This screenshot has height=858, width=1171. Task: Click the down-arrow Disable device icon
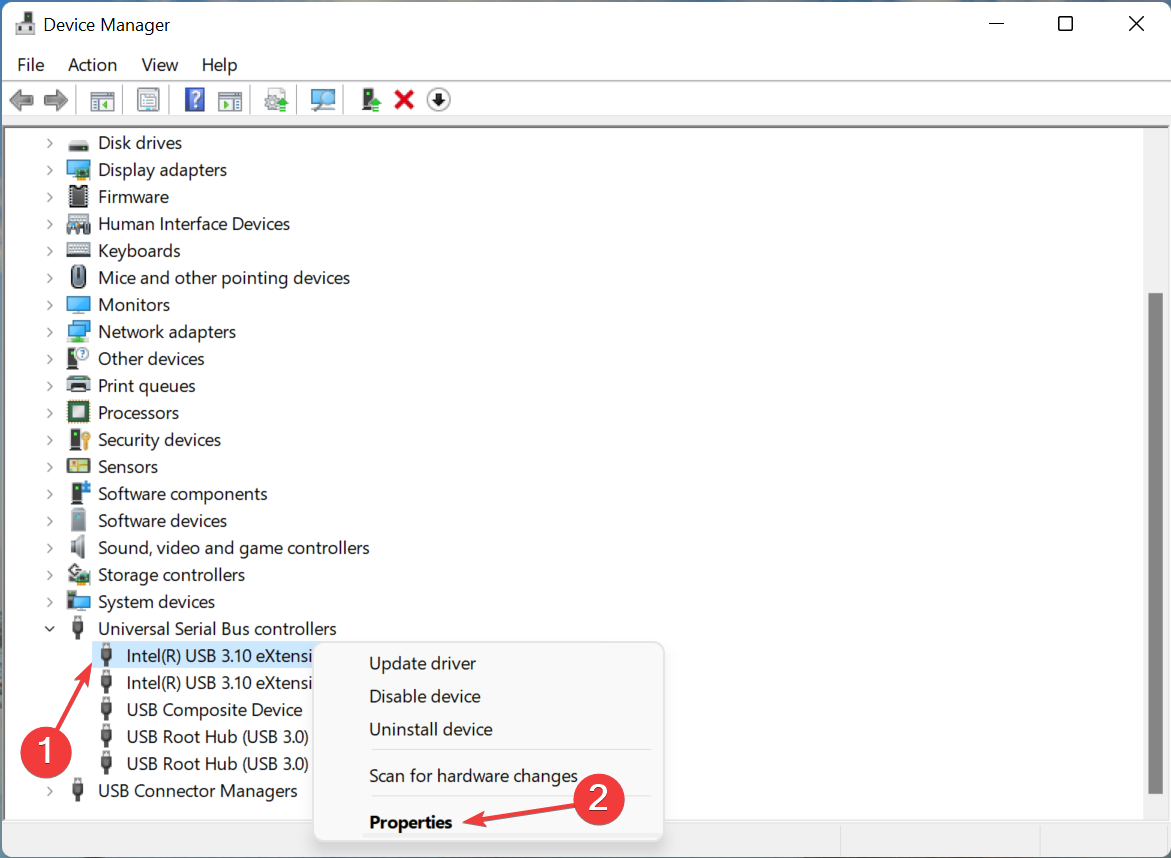(438, 99)
